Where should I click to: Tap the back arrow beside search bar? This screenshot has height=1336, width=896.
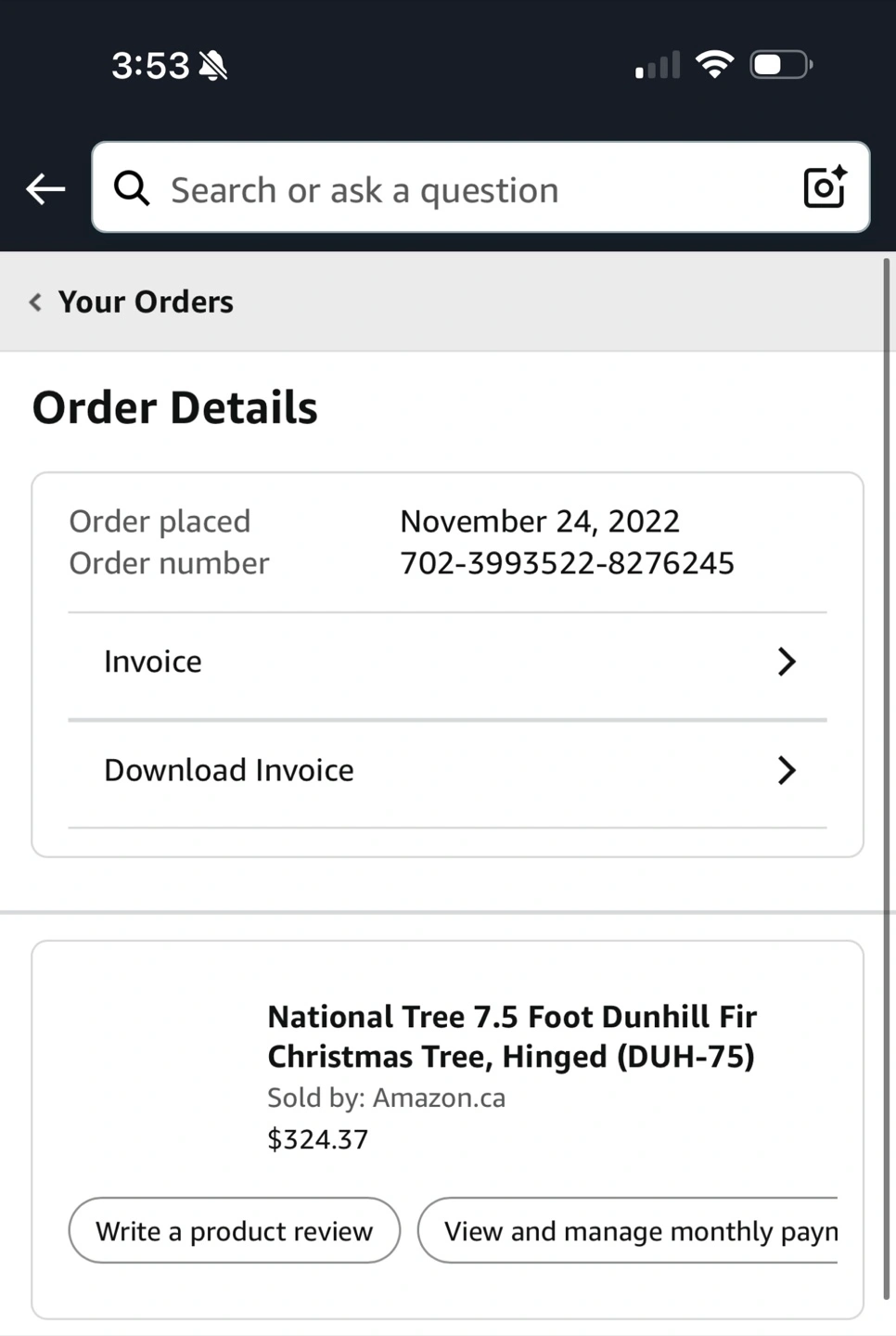pos(45,189)
